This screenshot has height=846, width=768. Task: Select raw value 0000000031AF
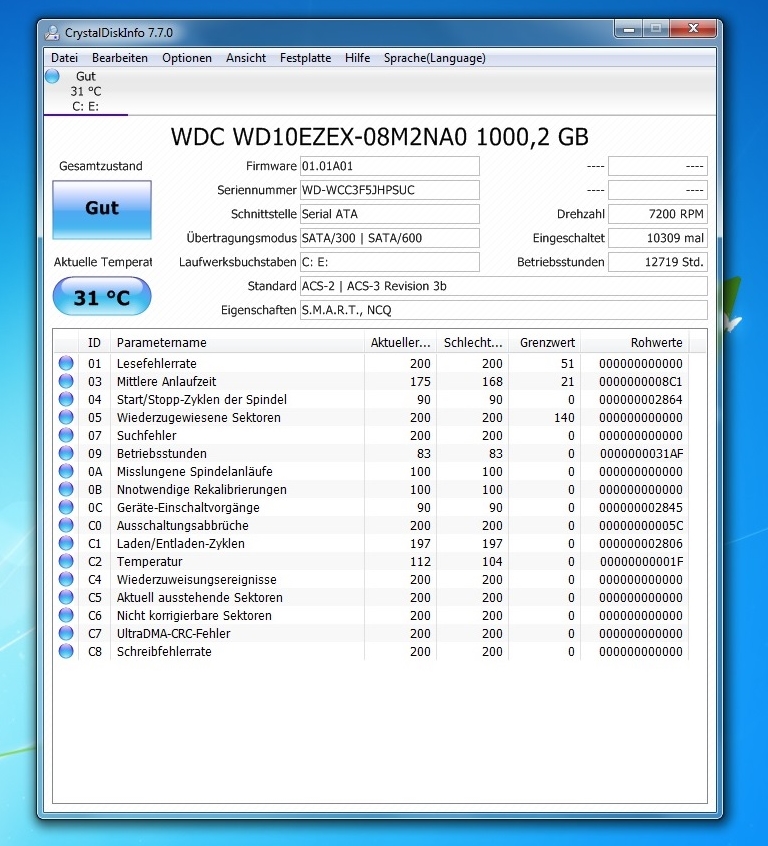tap(641, 454)
